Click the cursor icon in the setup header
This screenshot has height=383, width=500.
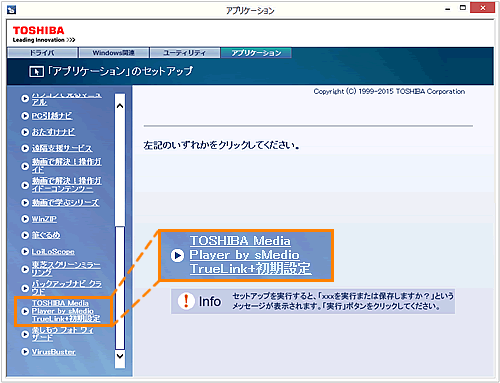(36, 71)
